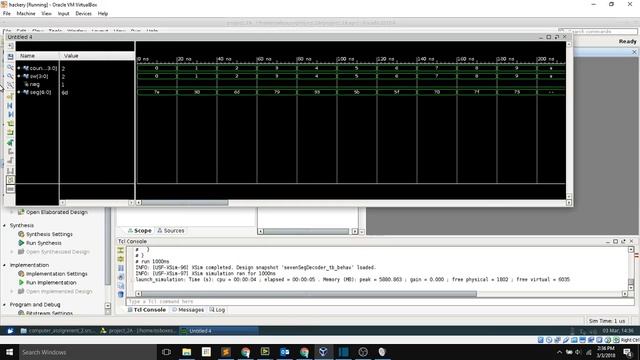
Task: Expand the seg[6:0] signal bus
Action: coord(19,92)
